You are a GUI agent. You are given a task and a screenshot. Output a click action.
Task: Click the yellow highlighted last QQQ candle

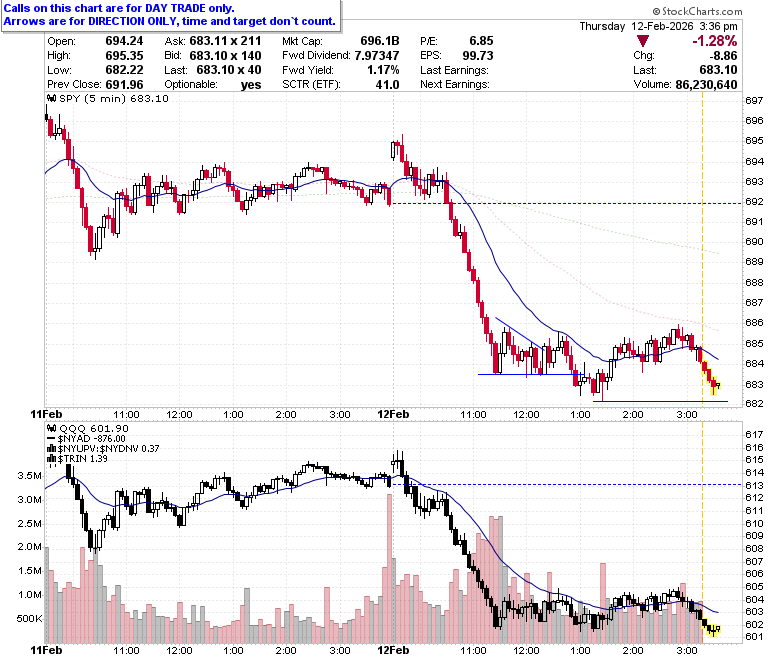pos(717,629)
